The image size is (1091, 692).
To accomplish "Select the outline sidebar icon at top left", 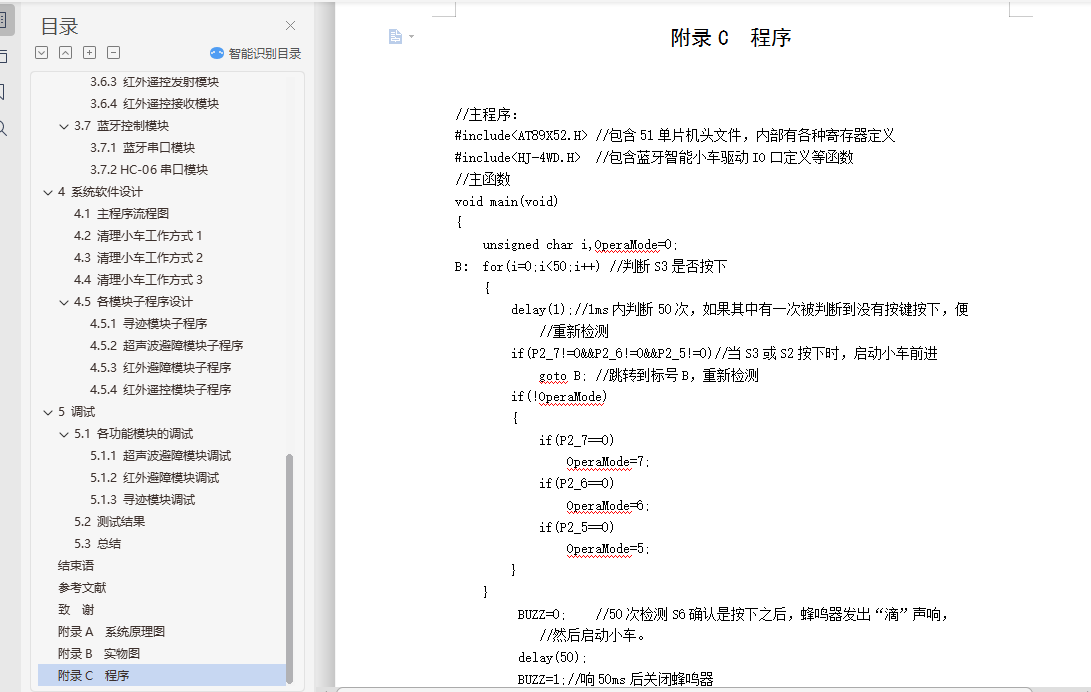I will tap(3, 19).
